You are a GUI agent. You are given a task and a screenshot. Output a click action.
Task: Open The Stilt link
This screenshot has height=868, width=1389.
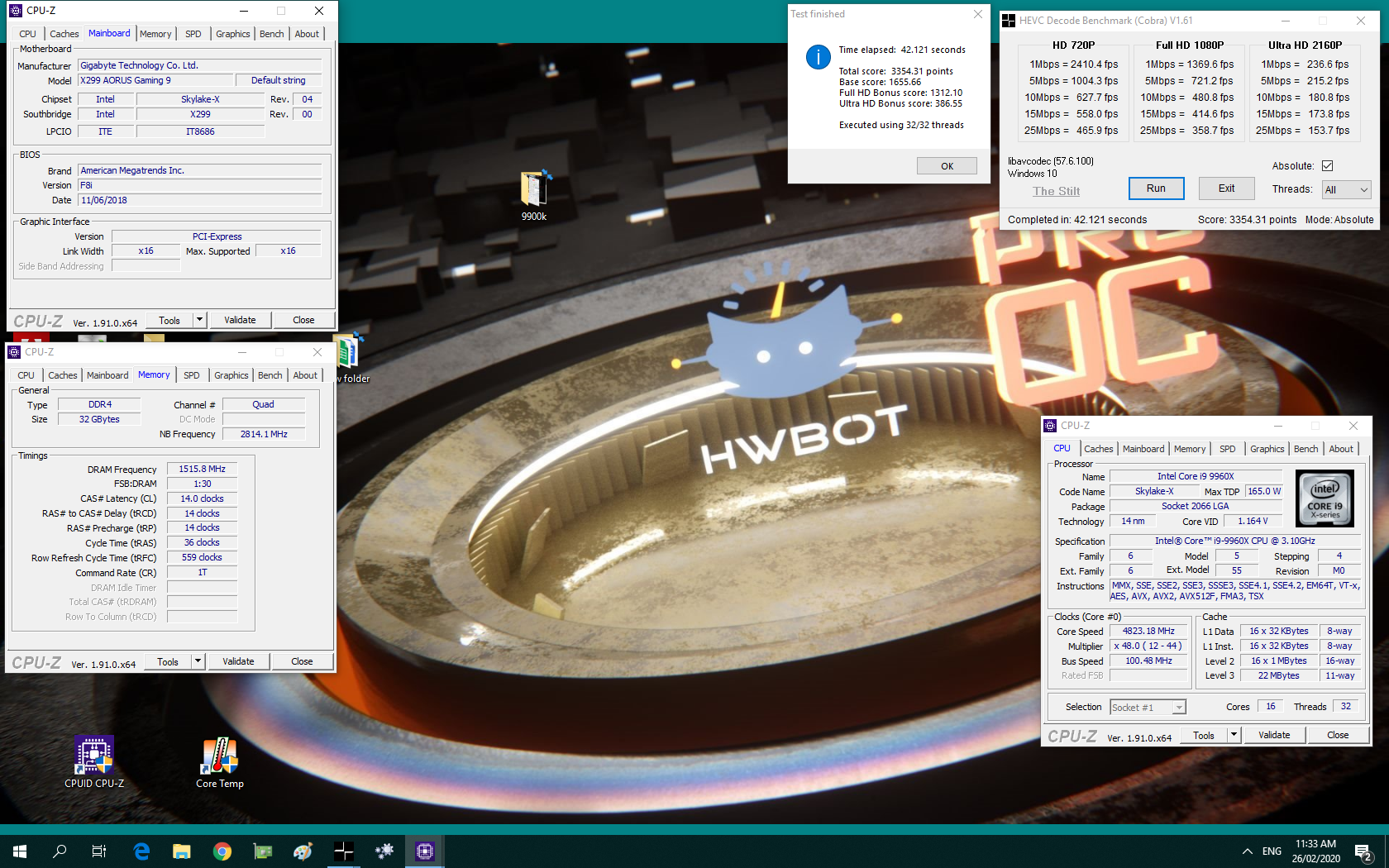tap(1057, 191)
